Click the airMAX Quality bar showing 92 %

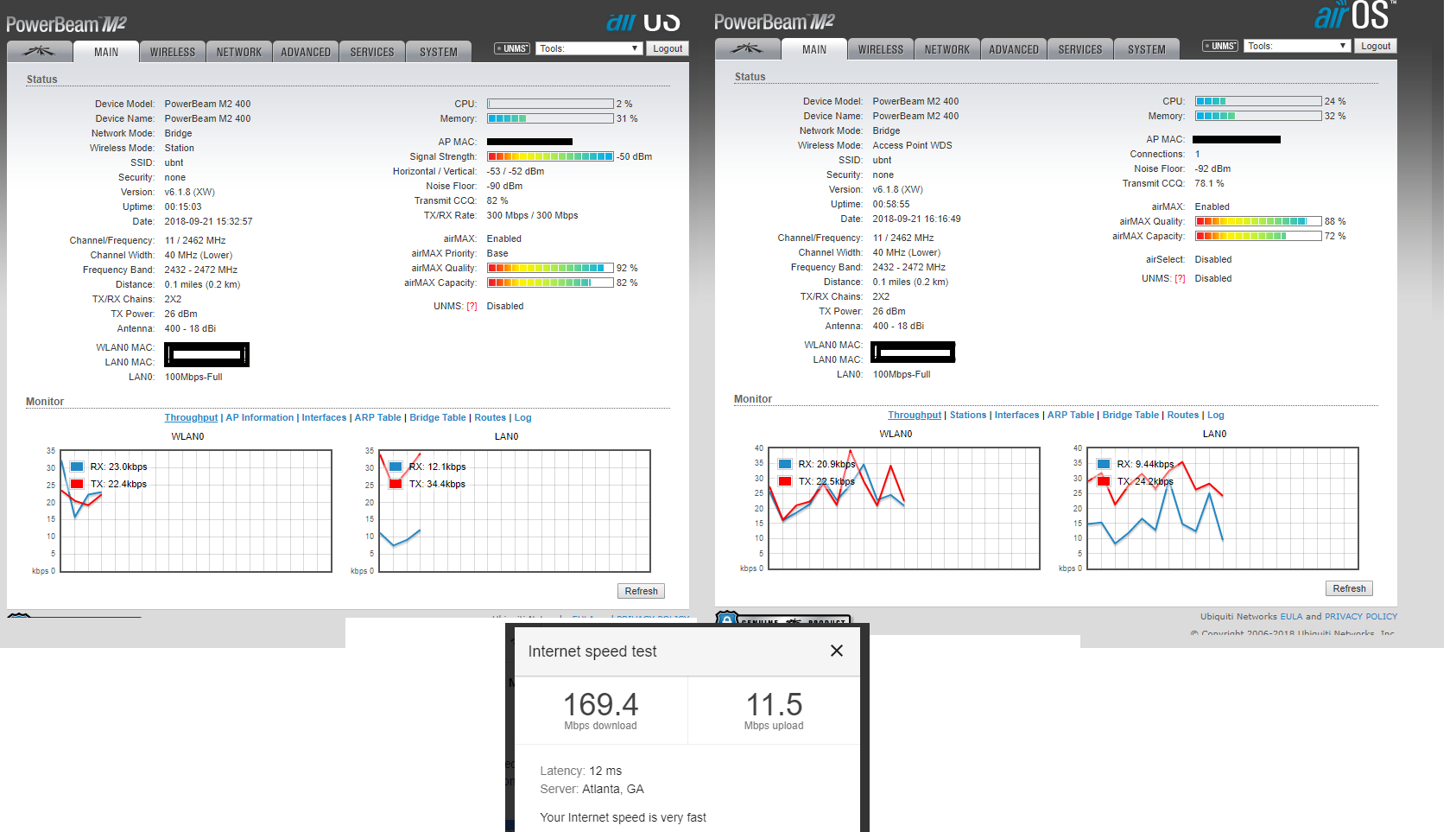550,268
